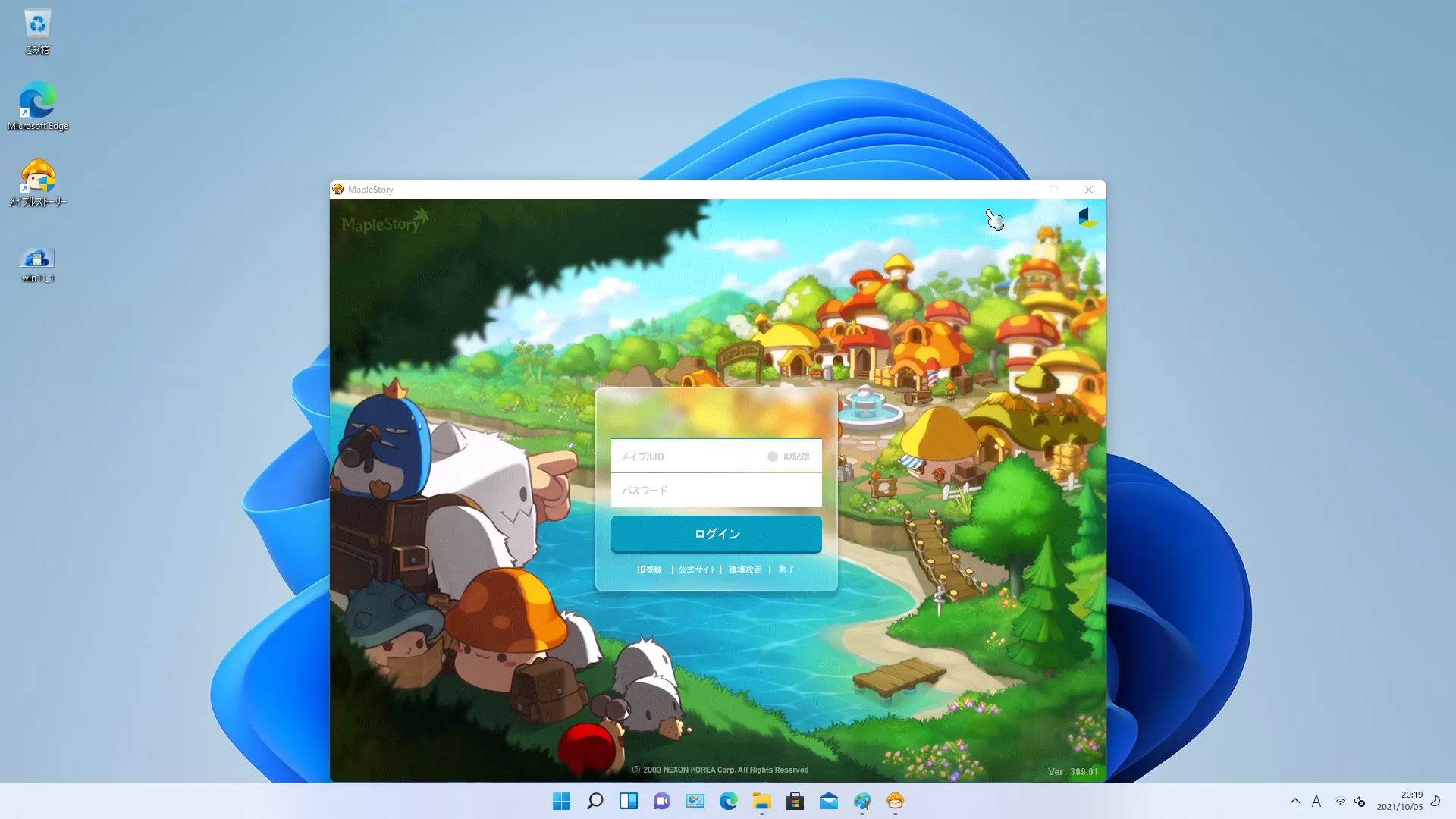Open the clock and date 20:19
This screenshot has width=1456, height=819.
tap(1400, 801)
